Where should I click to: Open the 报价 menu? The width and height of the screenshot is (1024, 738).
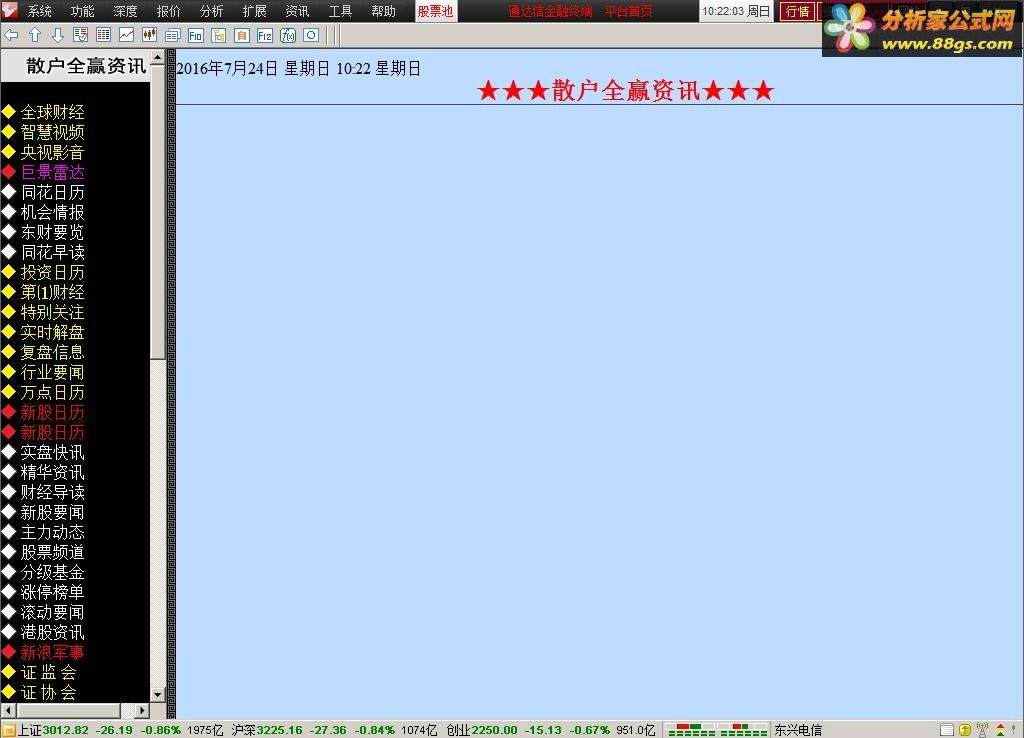pyautogui.click(x=168, y=11)
